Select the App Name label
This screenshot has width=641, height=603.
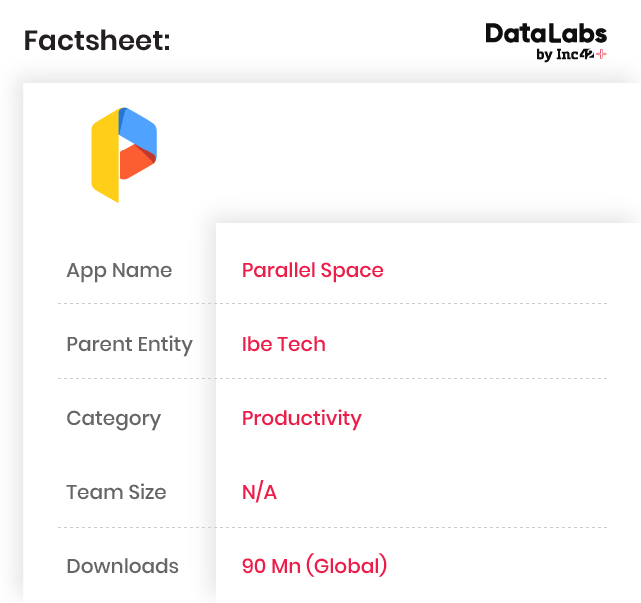coord(119,270)
